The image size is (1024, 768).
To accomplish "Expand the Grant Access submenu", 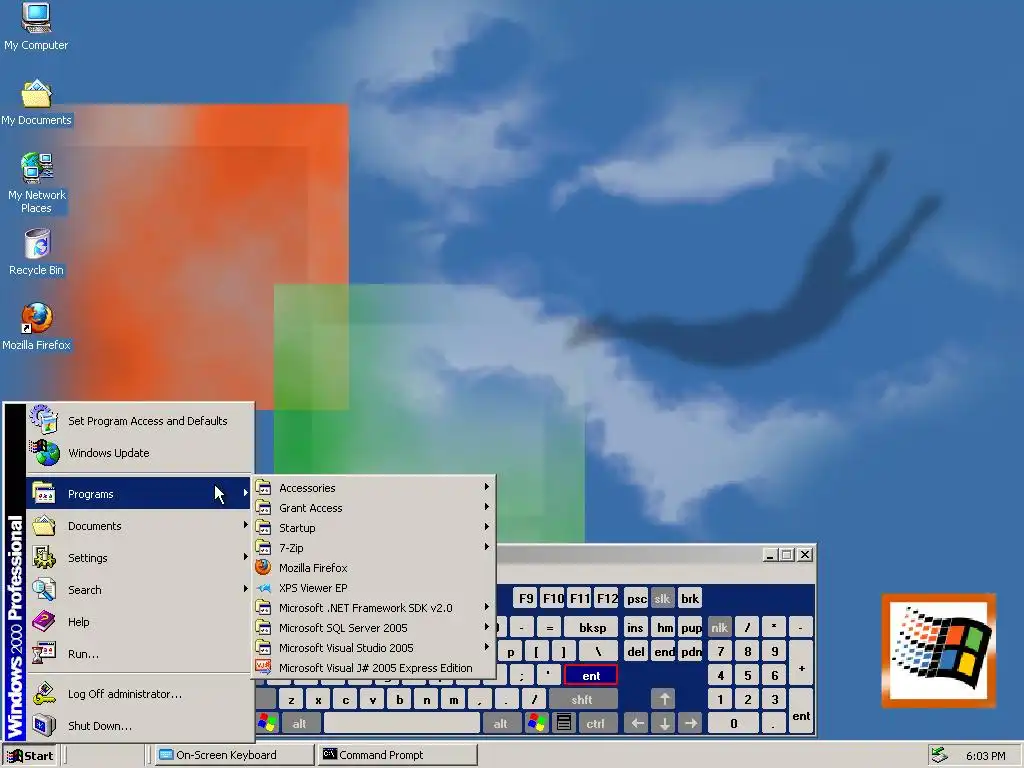I will pyautogui.click(x=375, y=507).
